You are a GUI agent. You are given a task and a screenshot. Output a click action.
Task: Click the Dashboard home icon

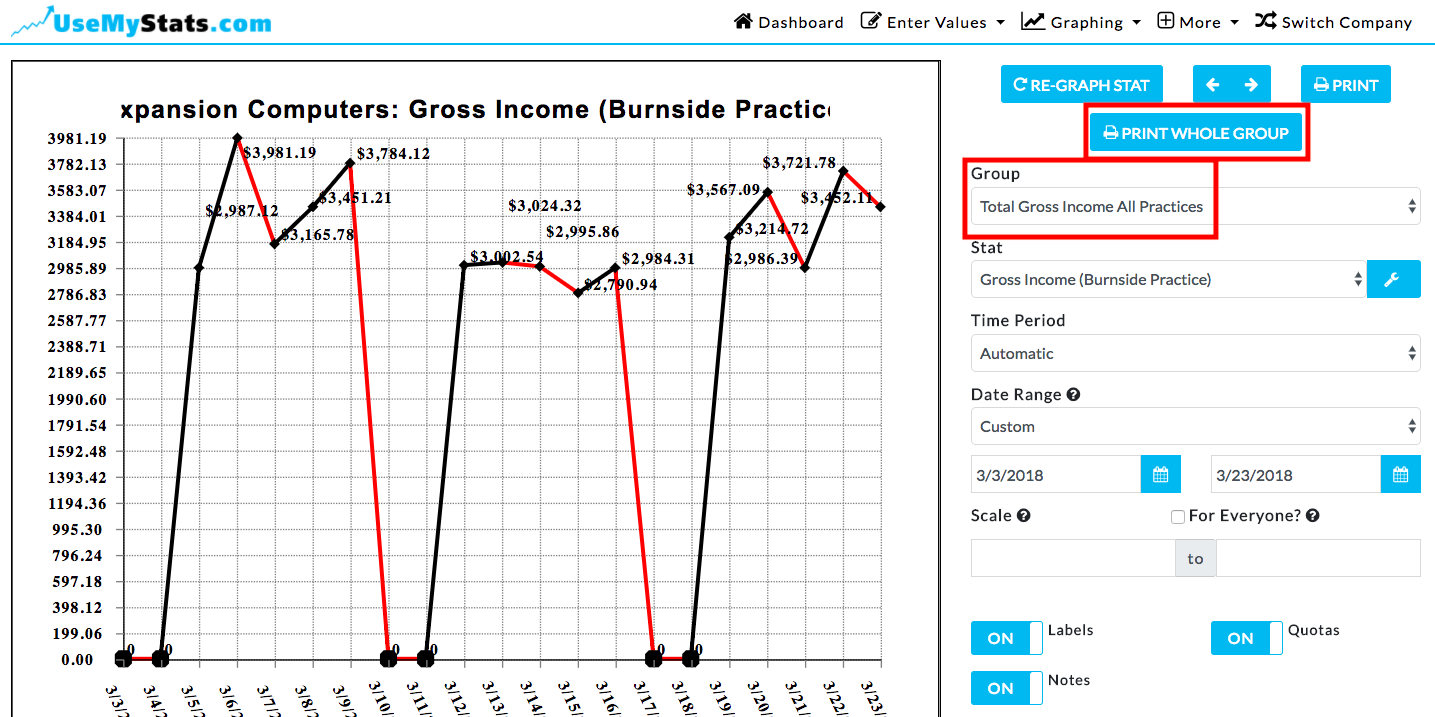click(x=743, y=21)
